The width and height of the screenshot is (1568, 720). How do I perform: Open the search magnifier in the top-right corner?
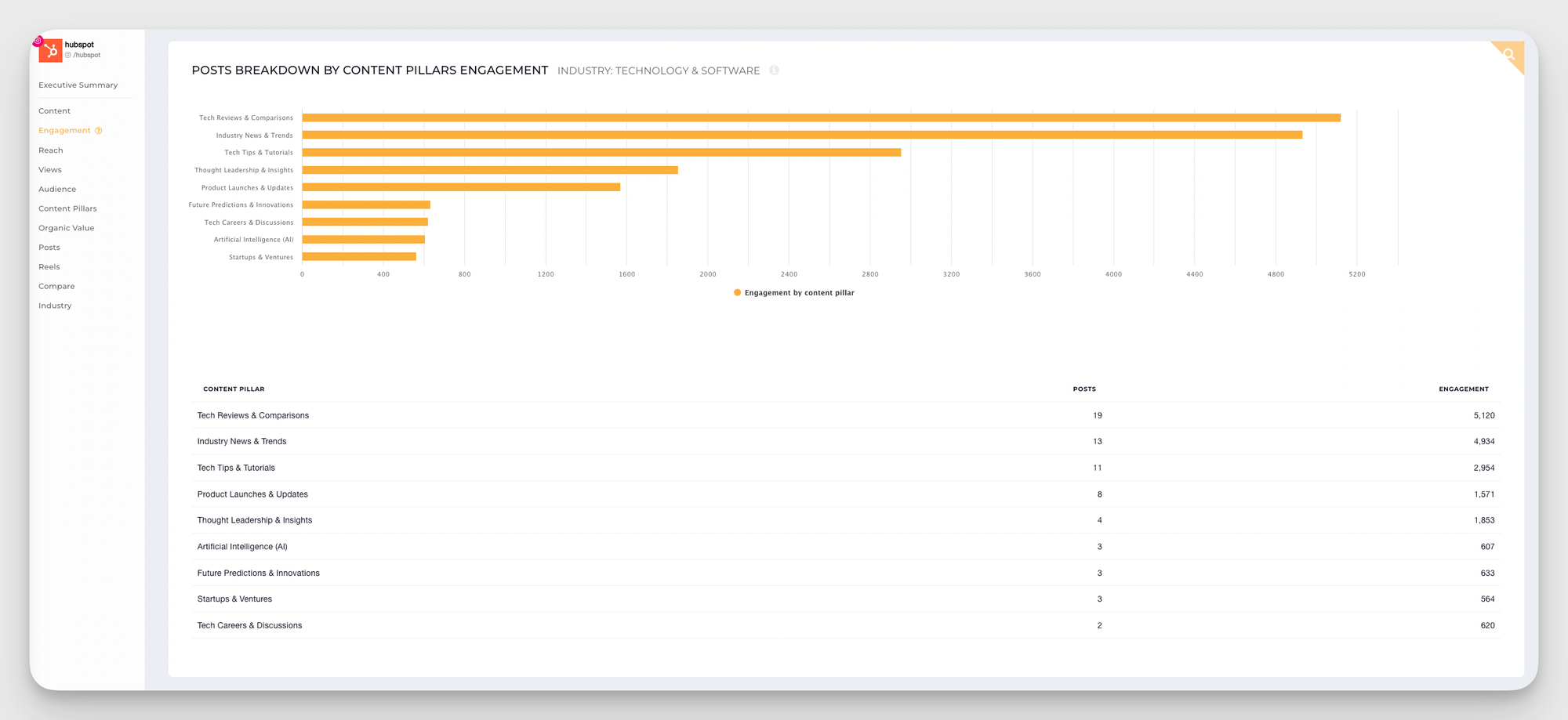pos(1508,55)
